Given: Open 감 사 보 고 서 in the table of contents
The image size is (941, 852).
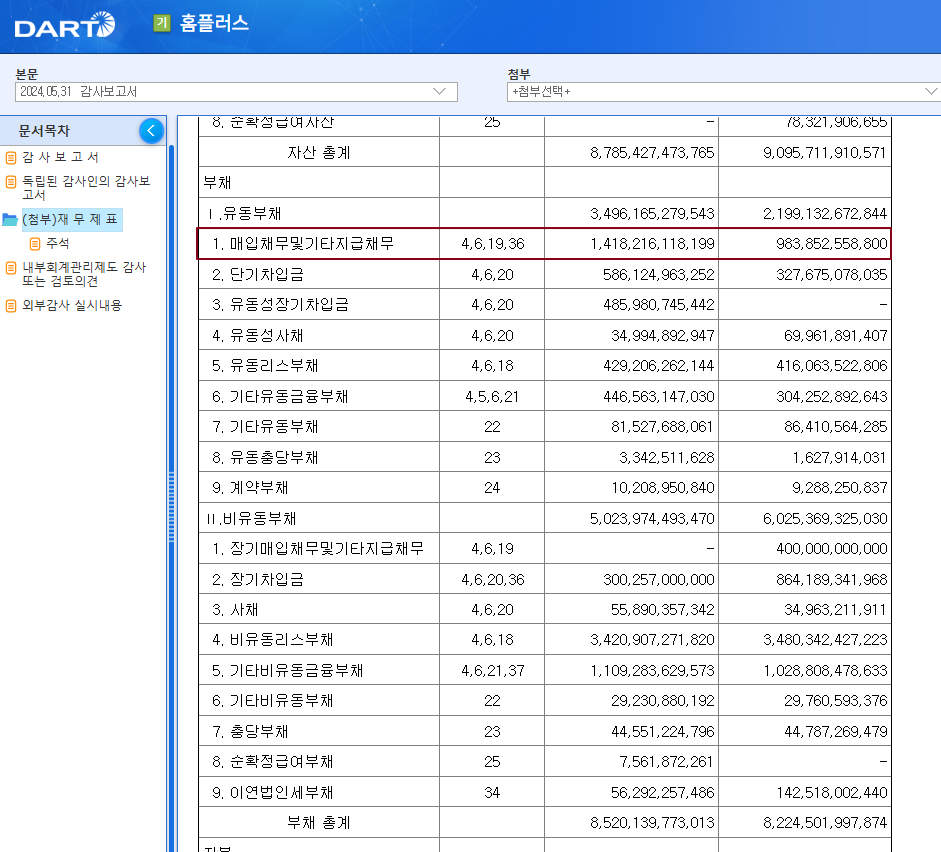Looking at the screenshot, I should coord(60,157).
